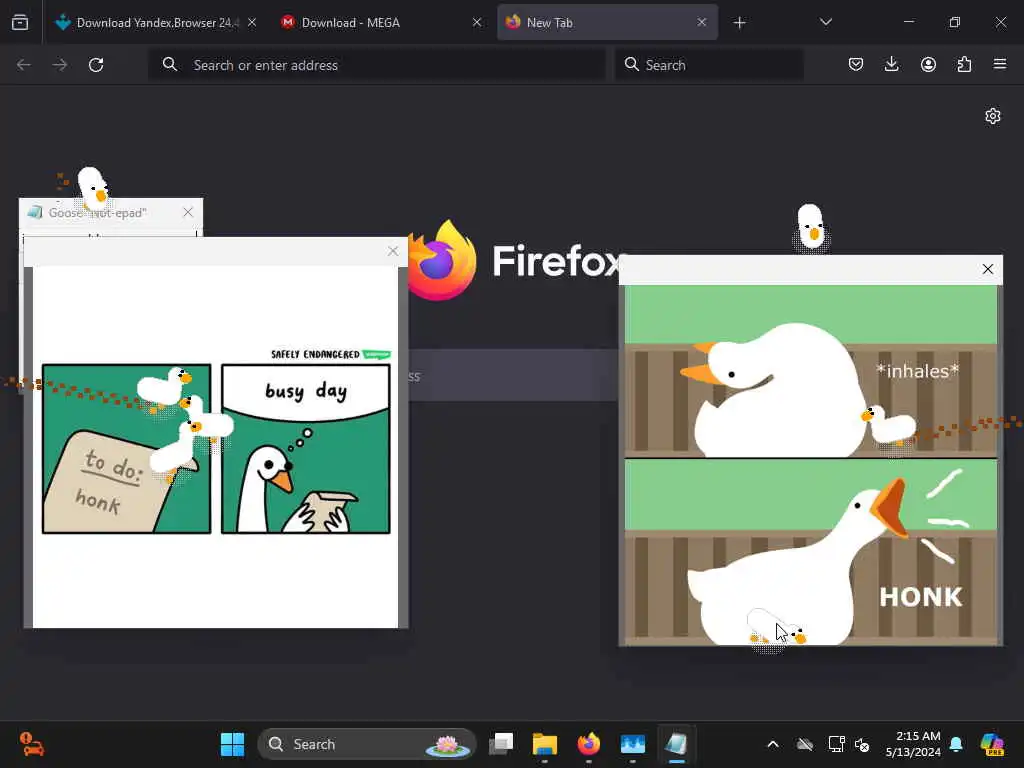1024x768 pixels.
Task: Open the network status tray icon
Action: 836,744
